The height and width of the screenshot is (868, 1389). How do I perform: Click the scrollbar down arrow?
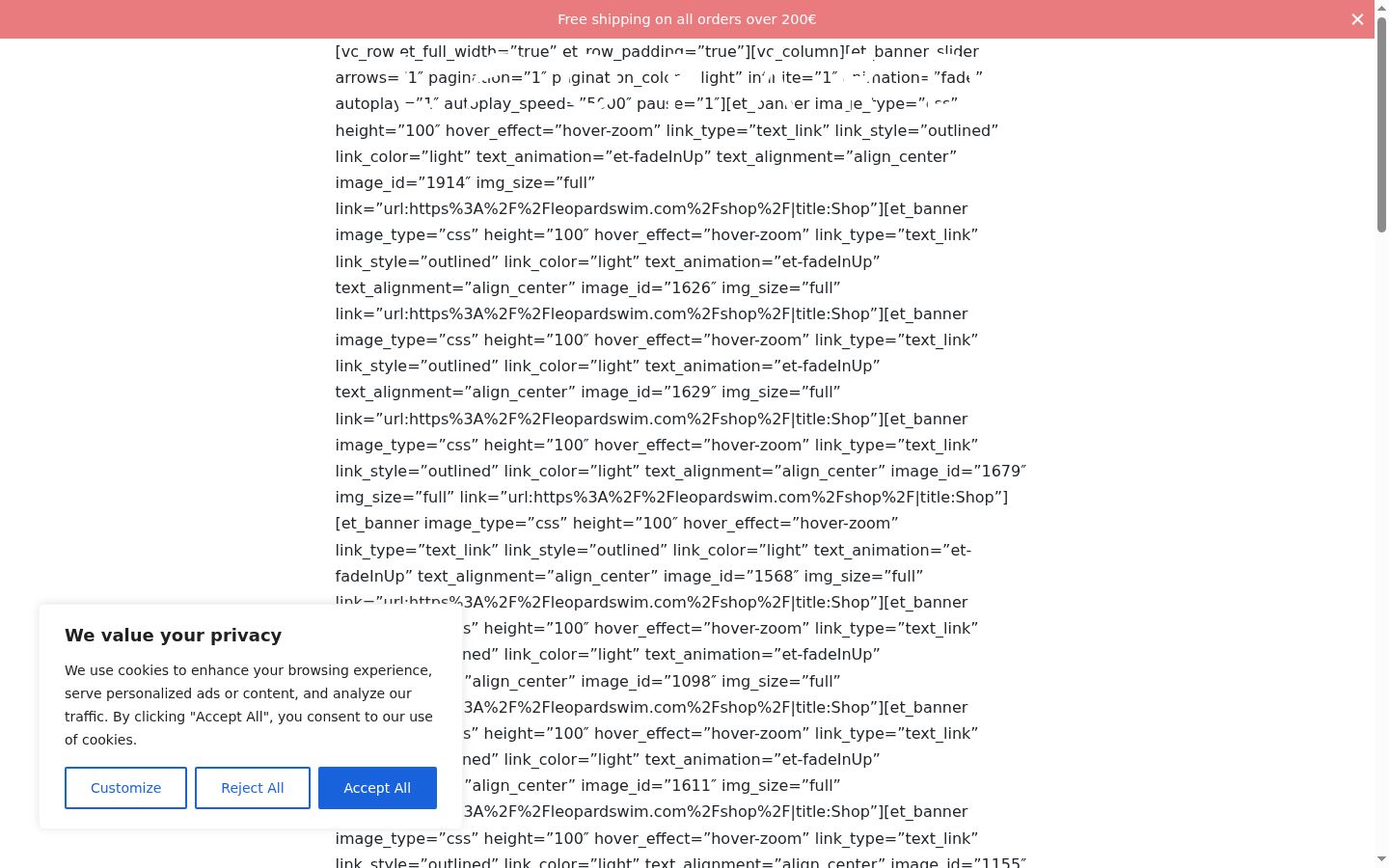[1381, 858]
